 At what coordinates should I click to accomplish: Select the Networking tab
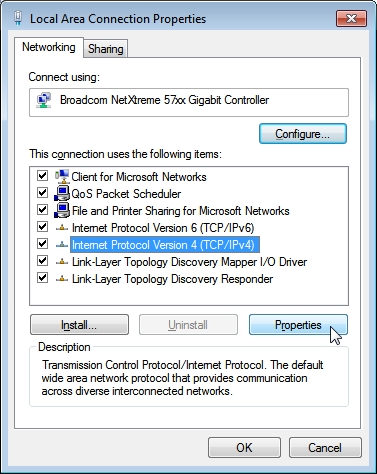click(49, 47)
